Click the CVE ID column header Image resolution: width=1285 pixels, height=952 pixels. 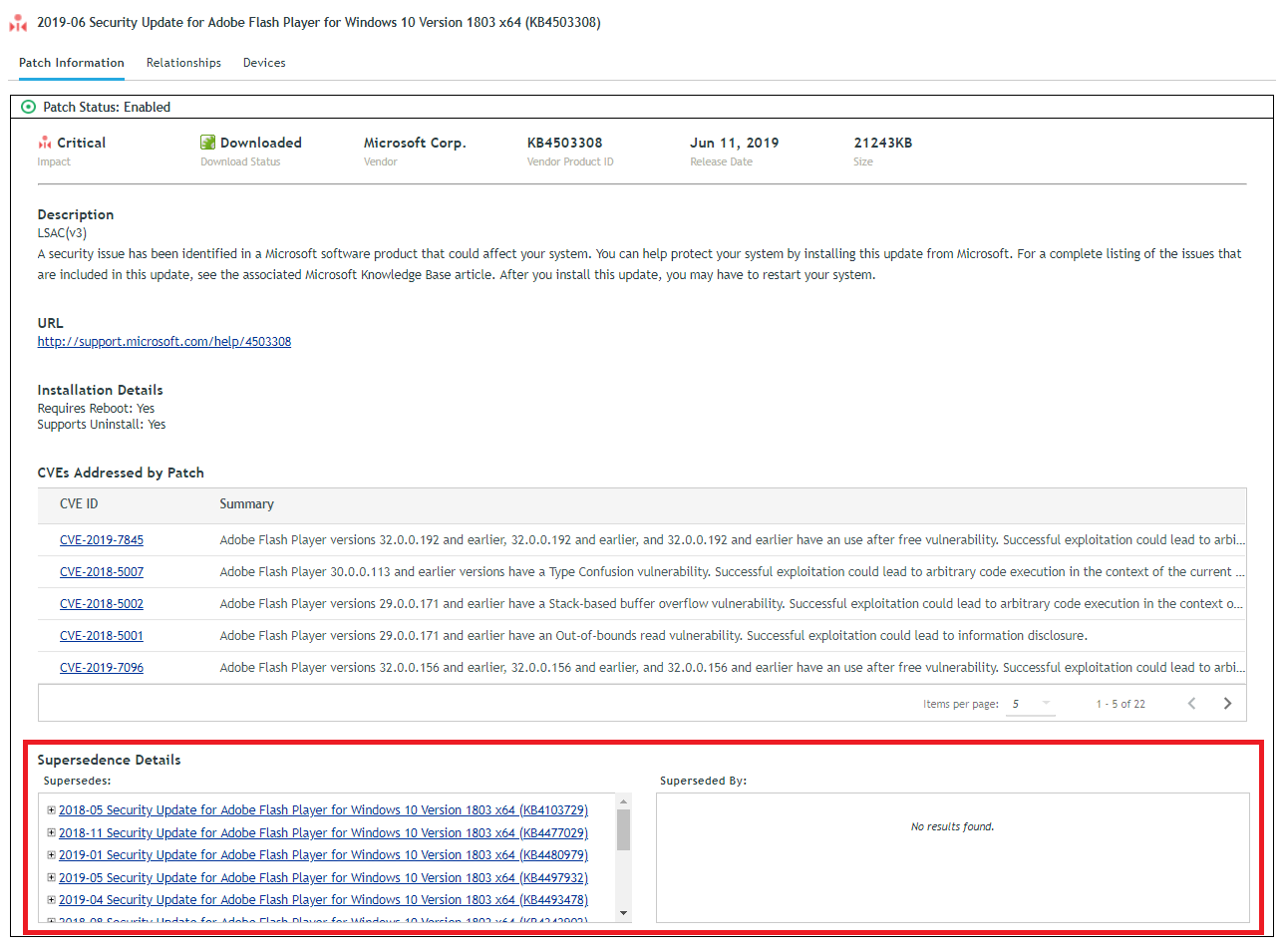tap(79, 503)
